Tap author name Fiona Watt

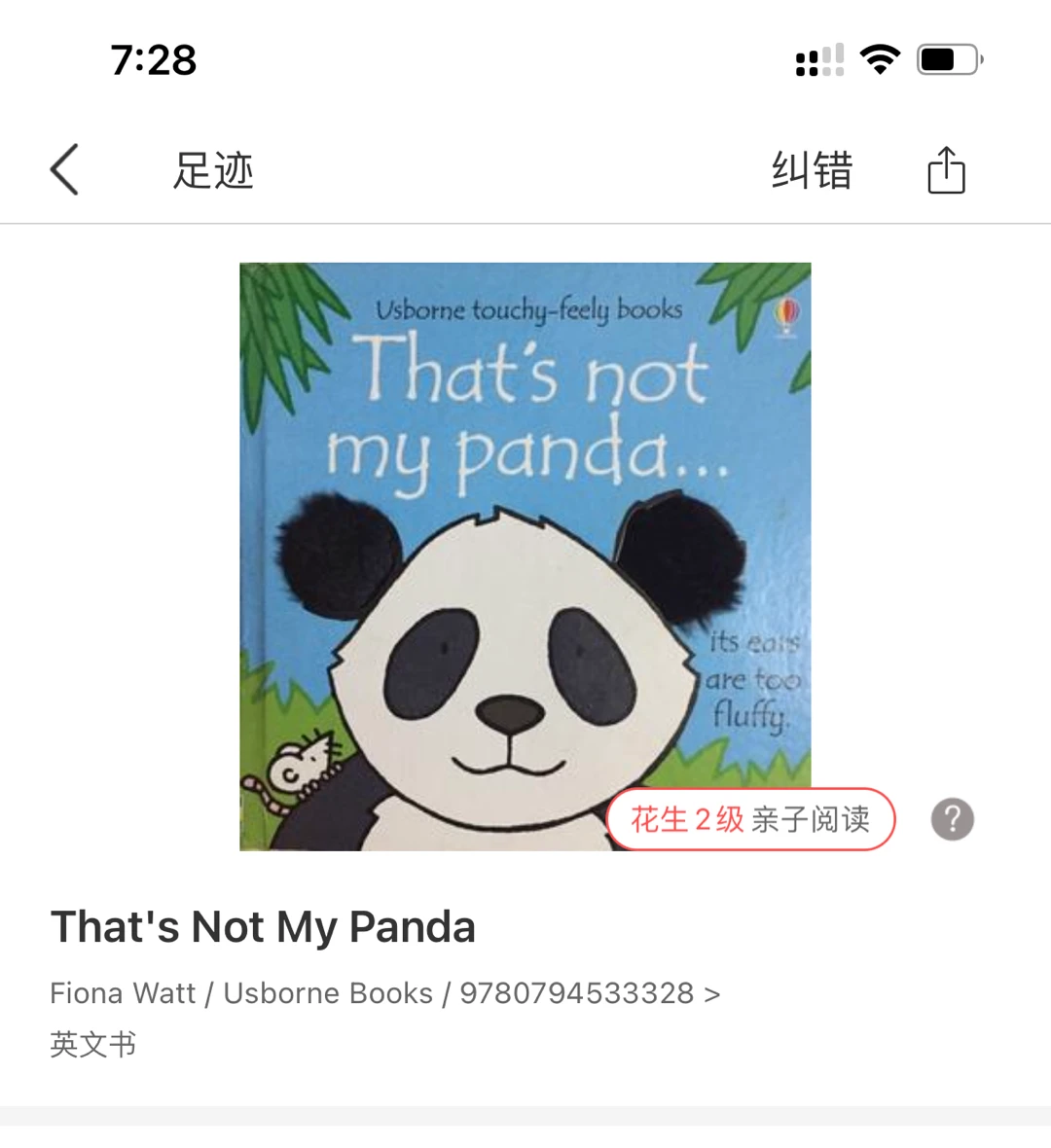click(123, 993)
